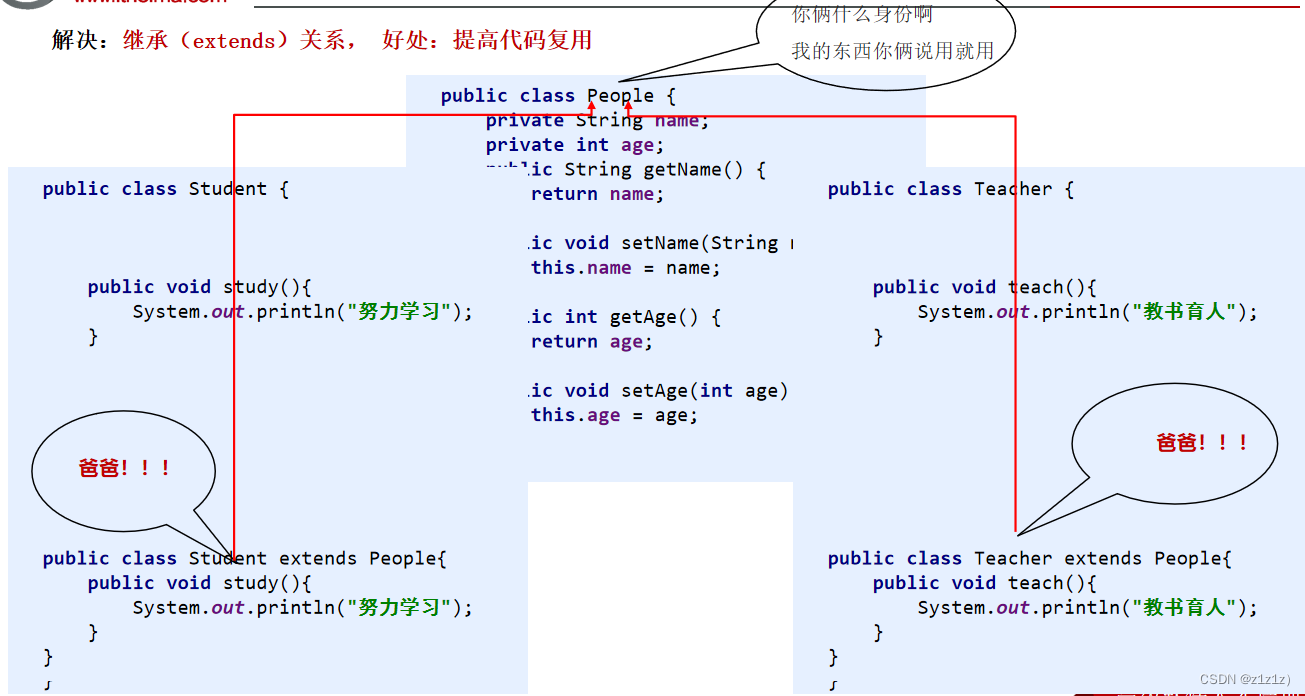Image resolution: width=1305 pixels, height=696 pixels.
Task: Click the 'setAge(int age)' declaration line
Action: (x=658, y=391)
